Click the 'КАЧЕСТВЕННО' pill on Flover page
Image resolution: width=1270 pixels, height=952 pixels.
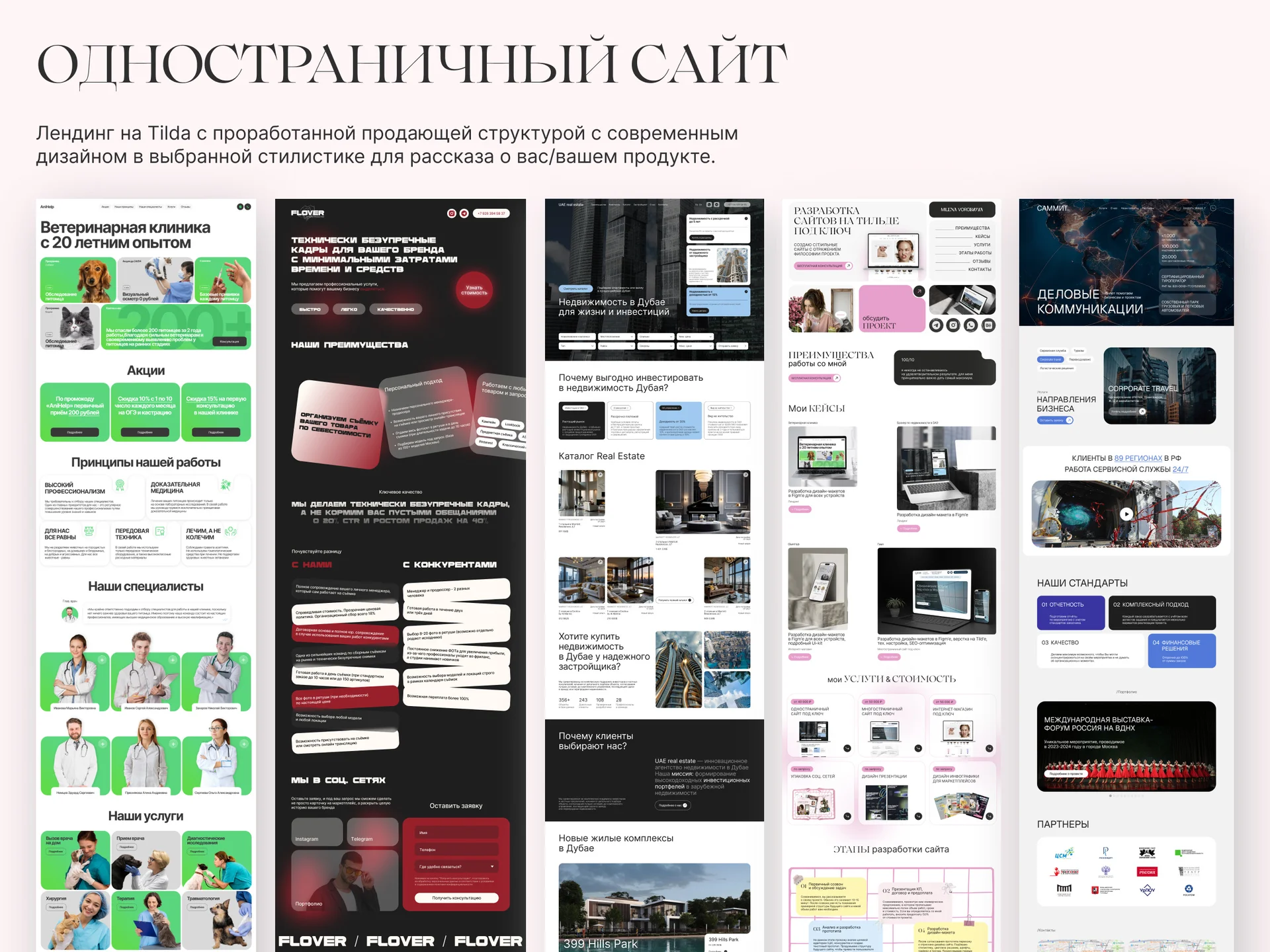pyautogui.click(x=396, y=309)
